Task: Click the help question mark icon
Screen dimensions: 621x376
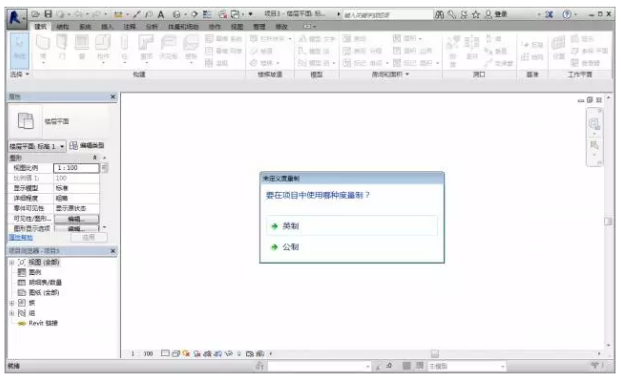Action: tap(567, 14)
